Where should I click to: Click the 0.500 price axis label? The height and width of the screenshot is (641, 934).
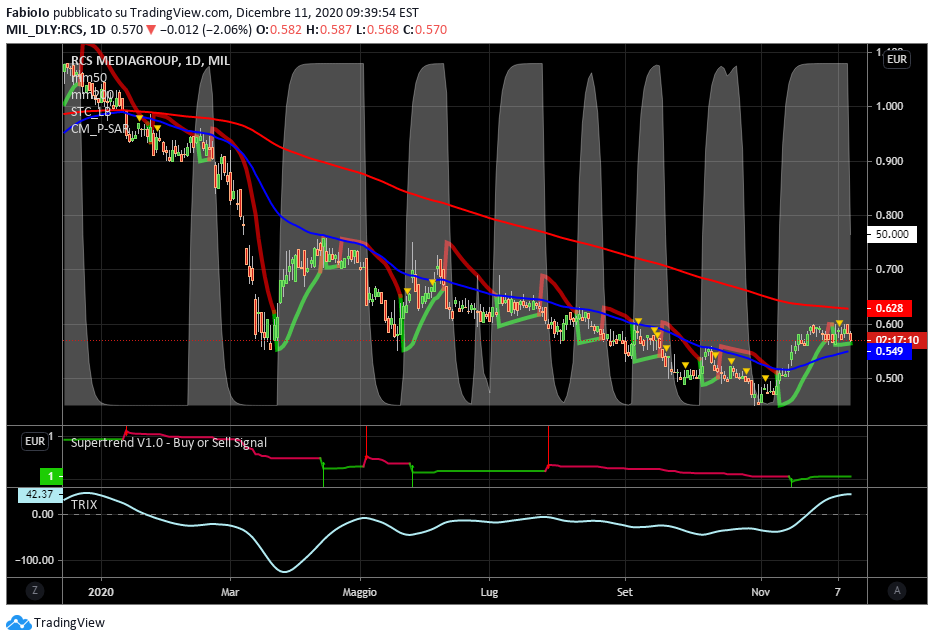coord(889,378)
